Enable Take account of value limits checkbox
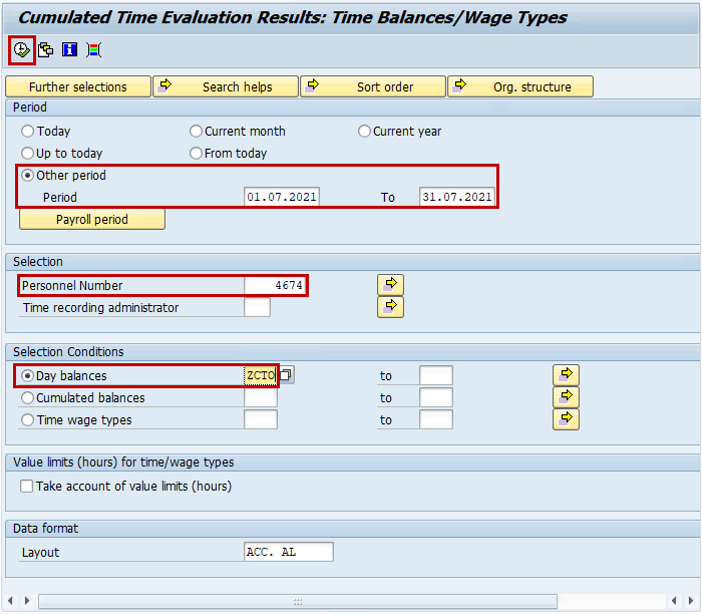 point(26,486)
